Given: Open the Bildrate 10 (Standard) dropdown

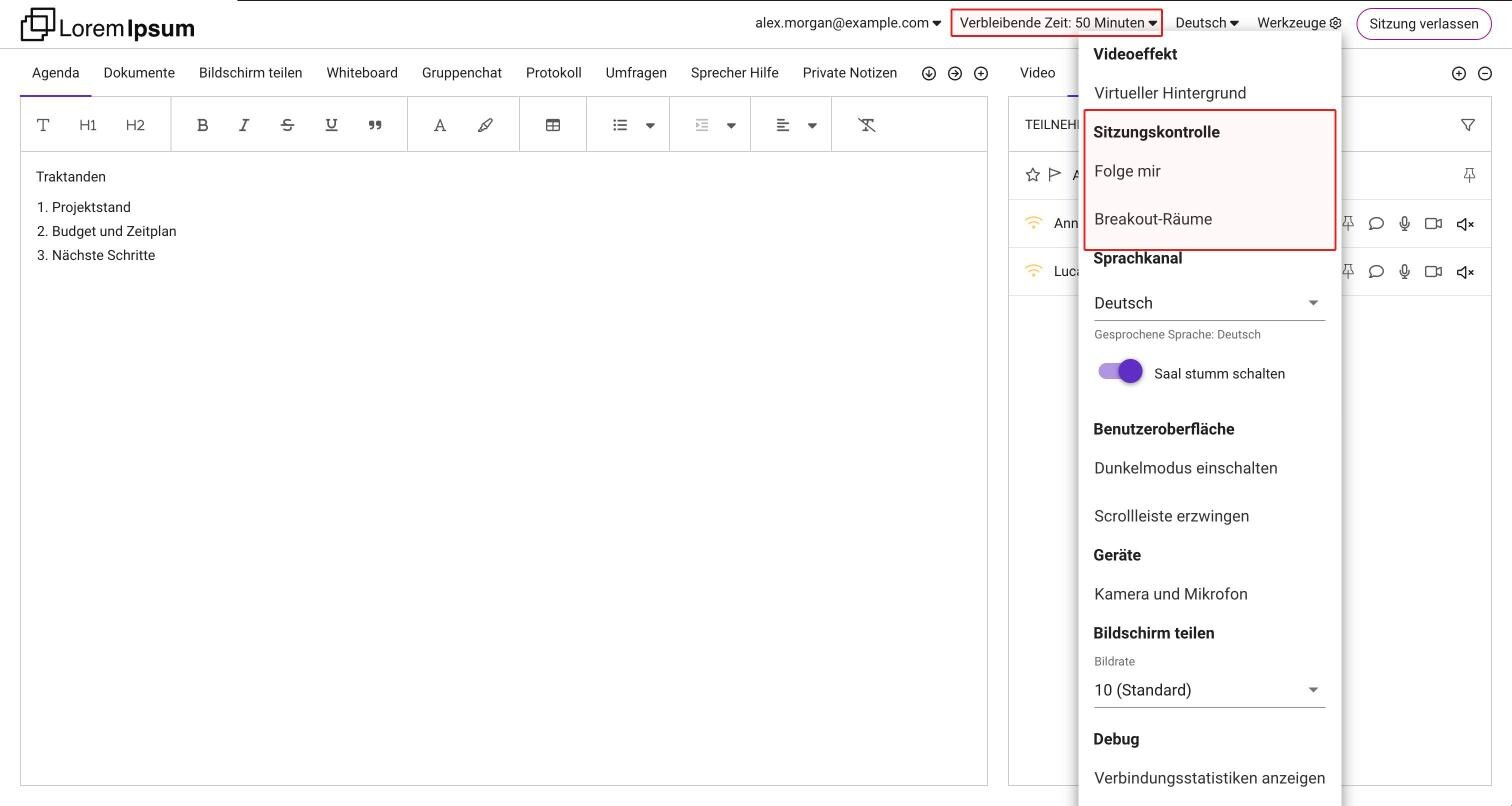Looking at the screenshot, I should 1209,690.
